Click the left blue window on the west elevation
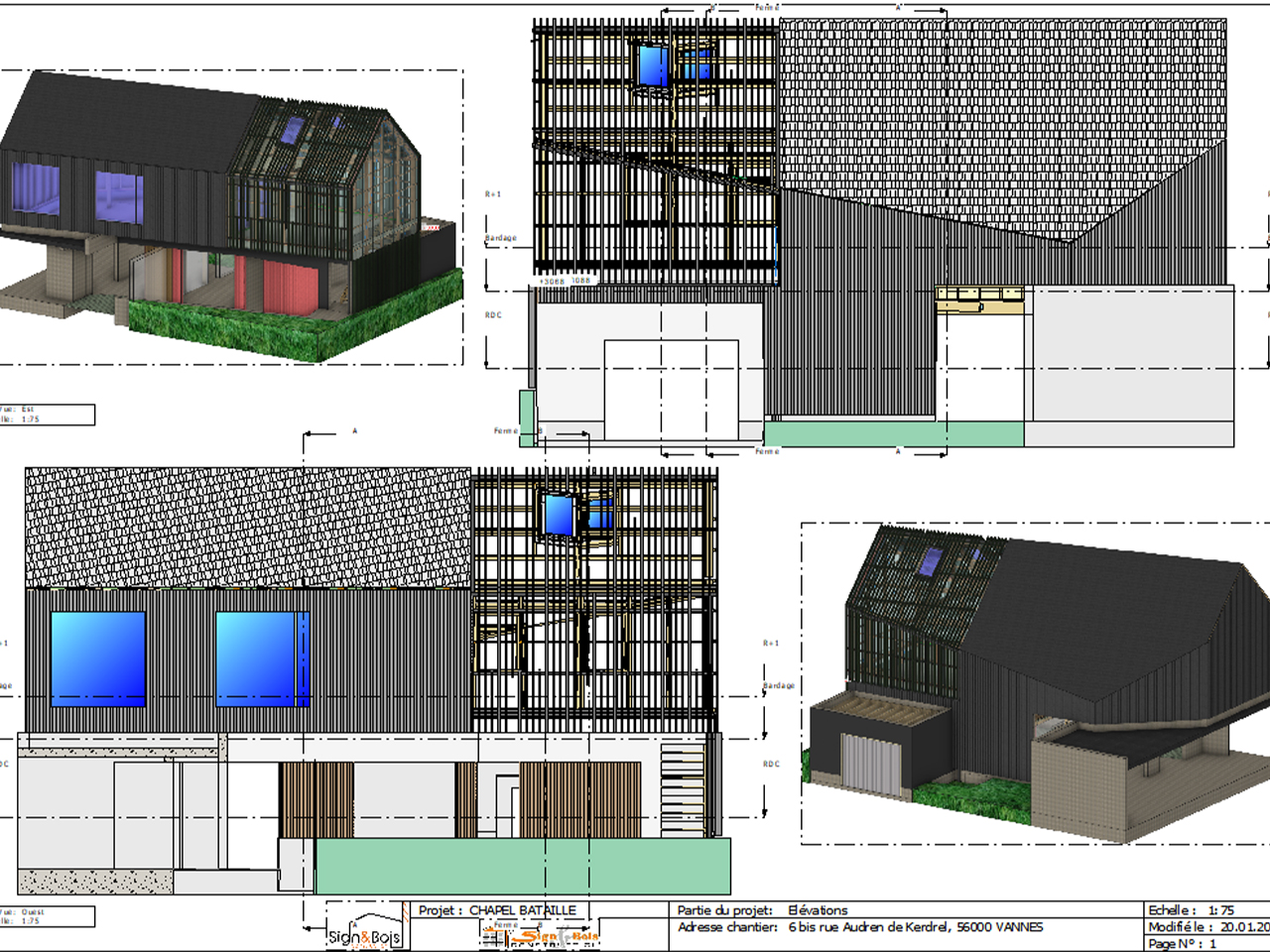Viewport: 1270px width, 952px height. click(97, 658)
